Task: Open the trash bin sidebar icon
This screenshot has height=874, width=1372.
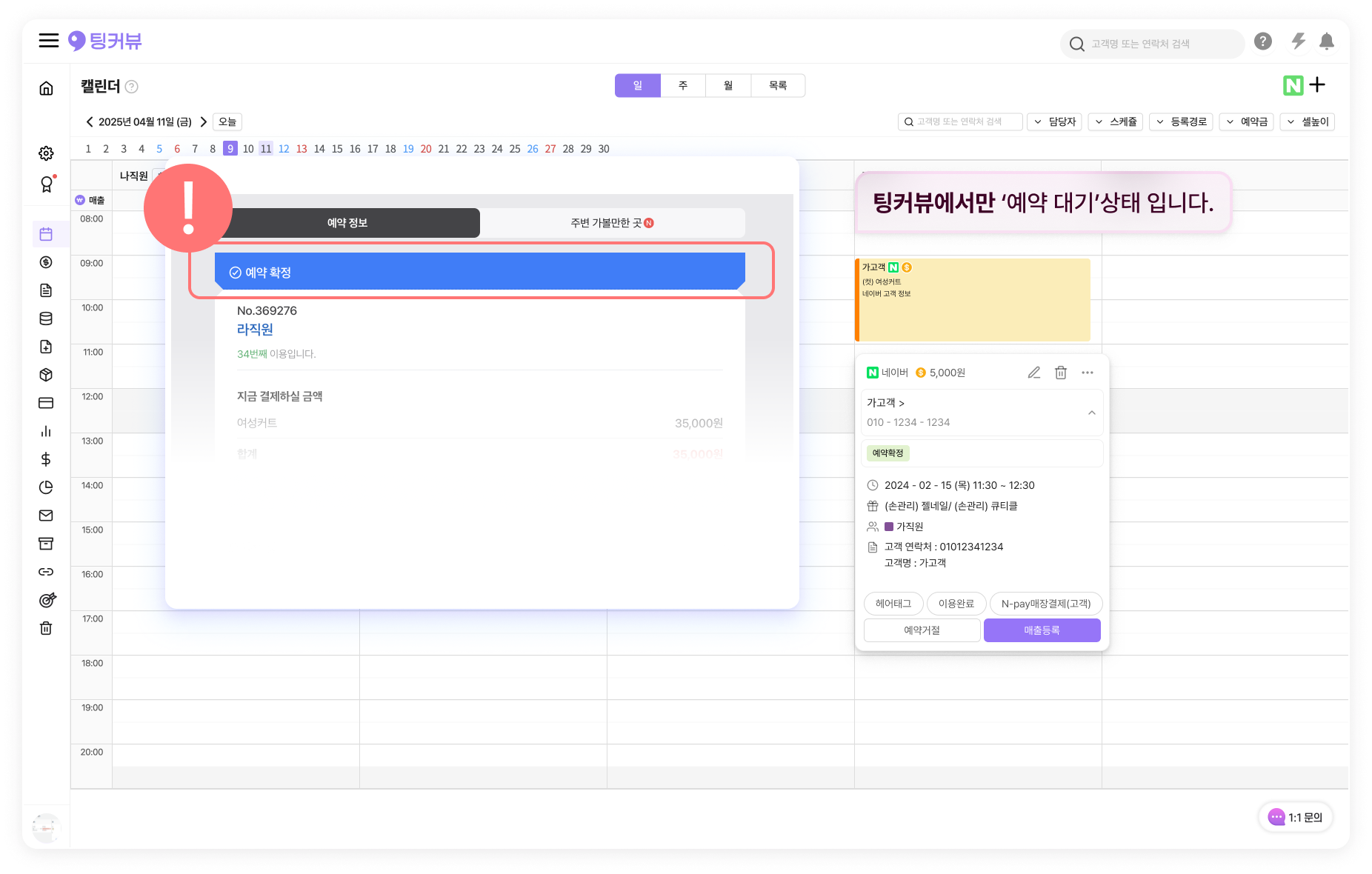Action: 46,628
